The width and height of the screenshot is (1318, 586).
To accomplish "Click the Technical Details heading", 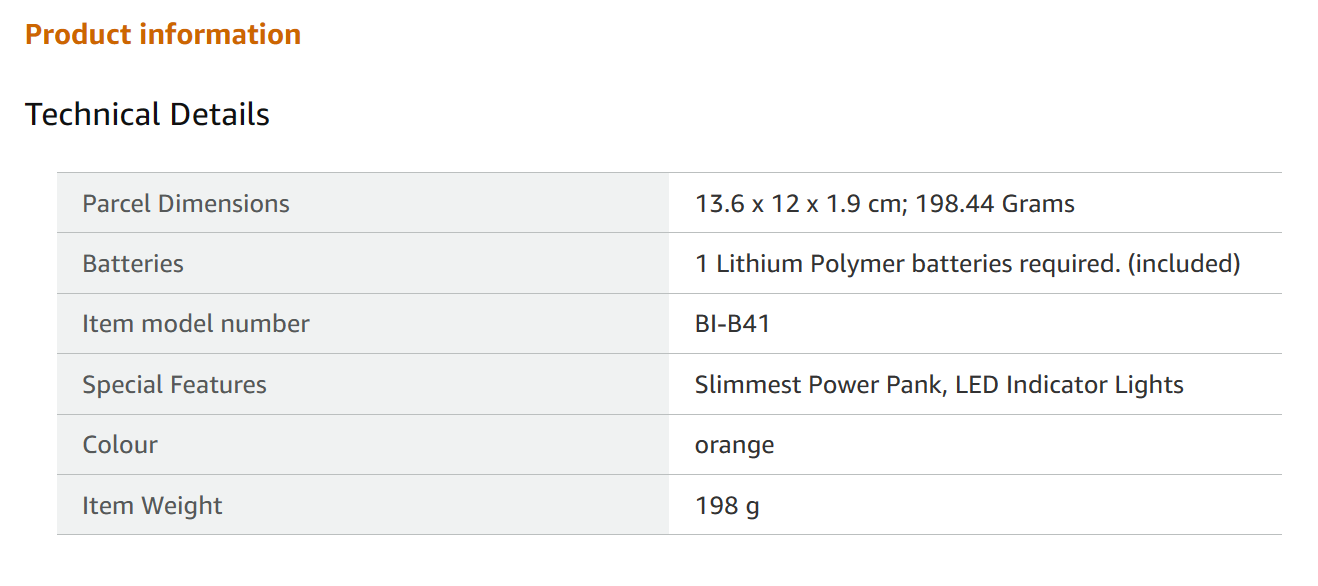I will click(147, 115).
